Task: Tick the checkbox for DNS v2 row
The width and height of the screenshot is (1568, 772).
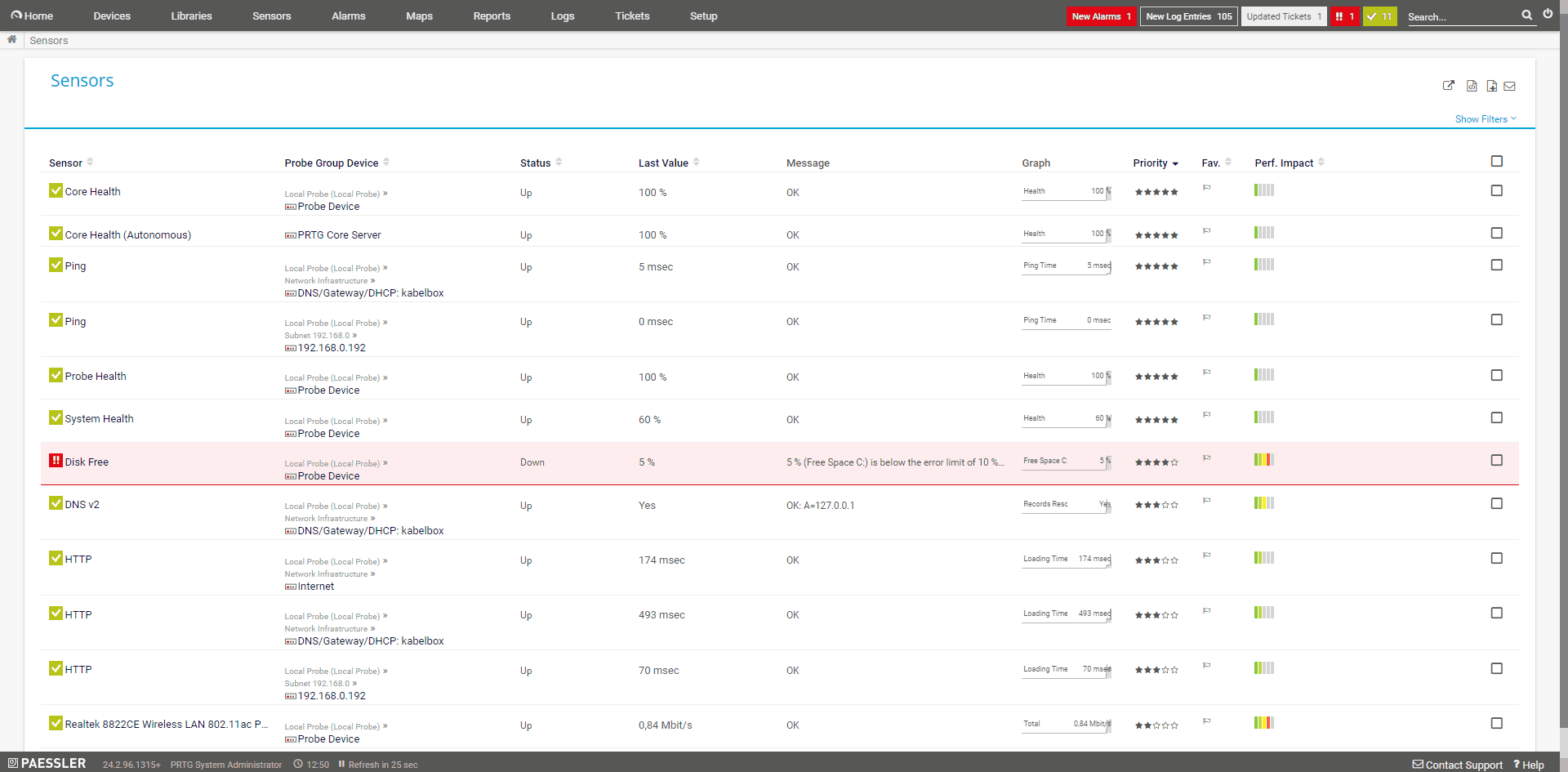Action: [x=1496, y=503]
